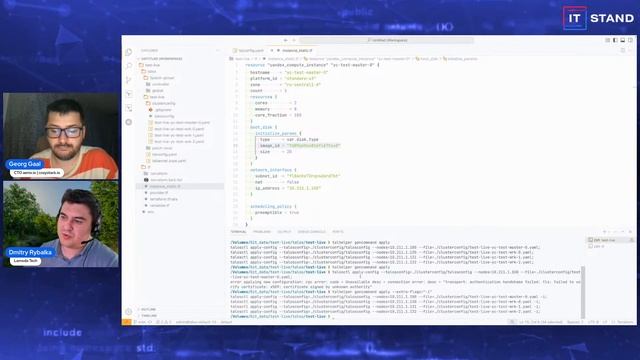Click the command center search box in the title bar
This screenshot has height=360, width=640.
tap(387, 40)
